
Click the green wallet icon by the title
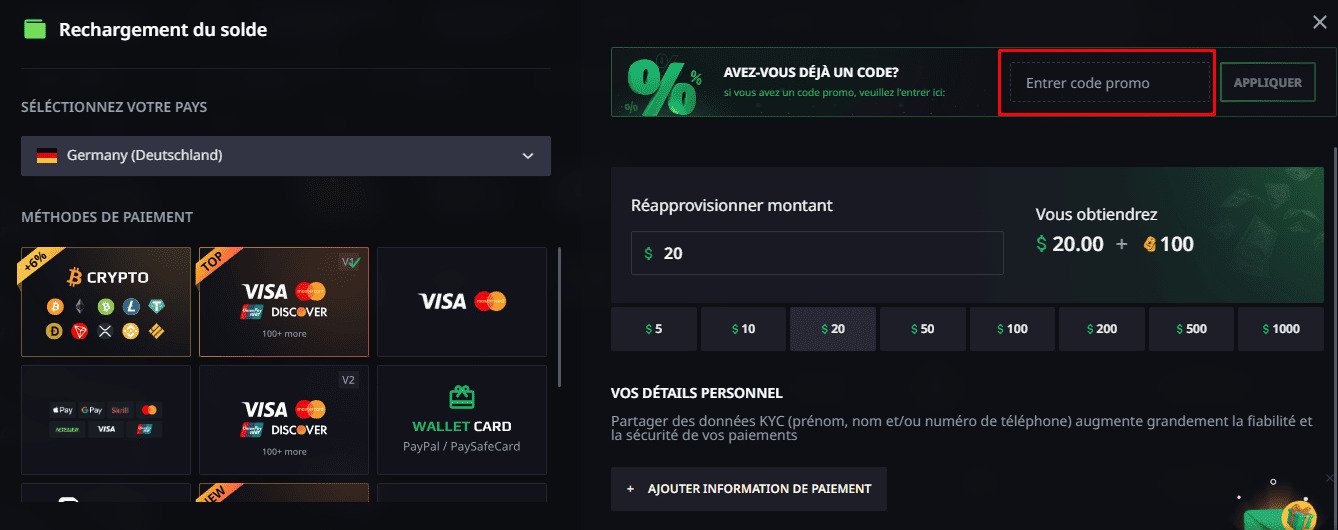[x=35, y=29]
